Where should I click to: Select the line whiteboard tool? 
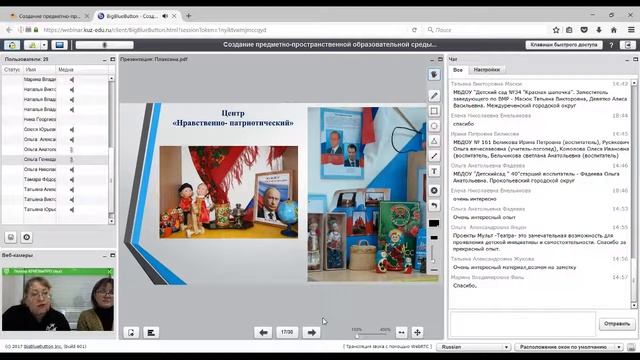(x=434, y=156)
